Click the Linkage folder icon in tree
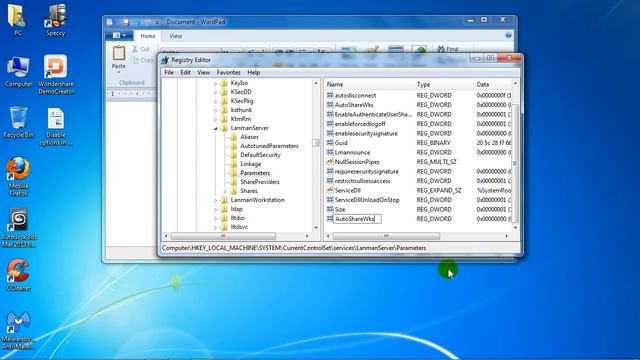The image size is (640, 360). (x=233, y=164)
